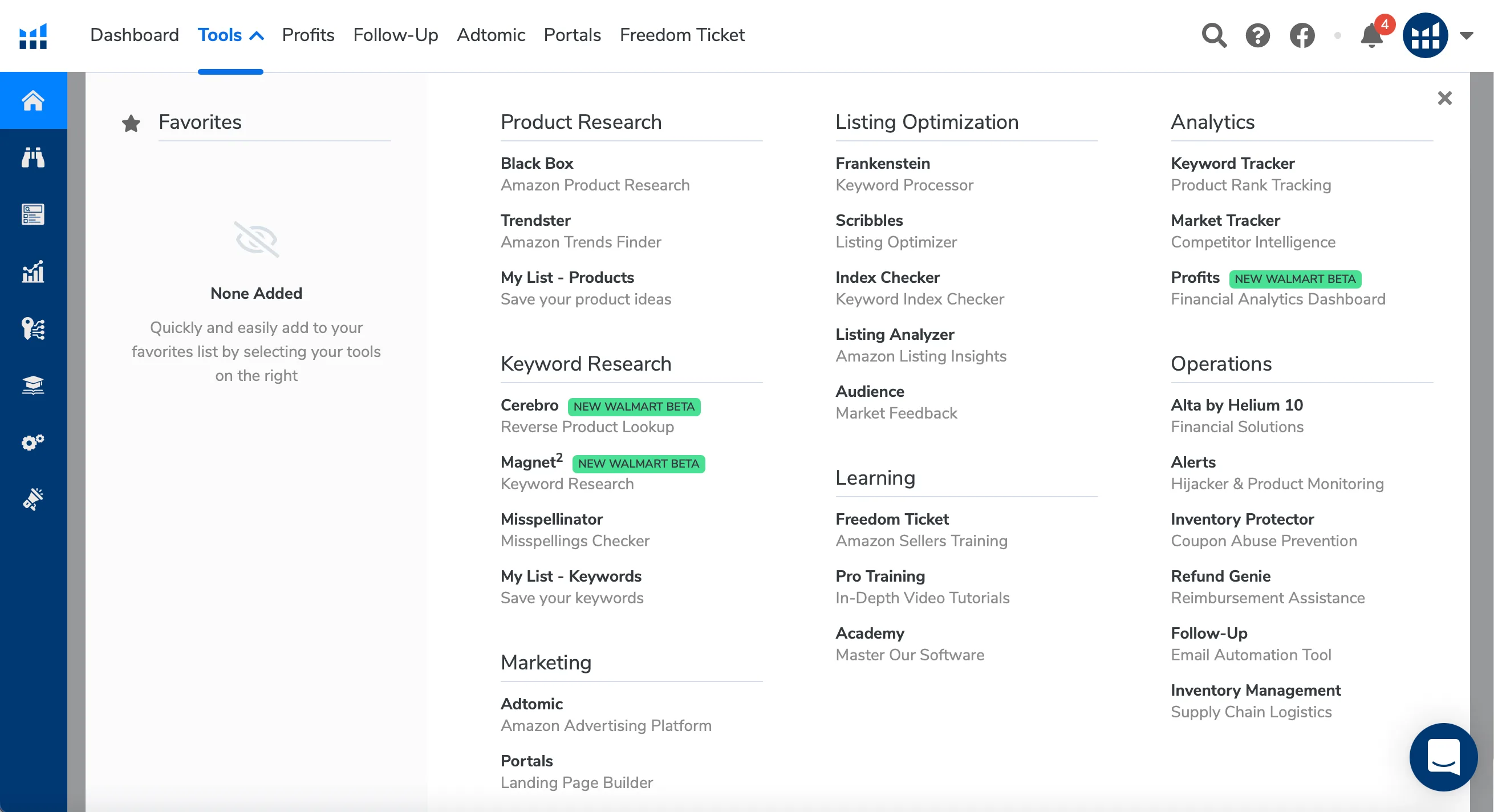Click the account avatar icon
The width and height of the screenshot is (1494, 812).
[x=1425, y=35]
